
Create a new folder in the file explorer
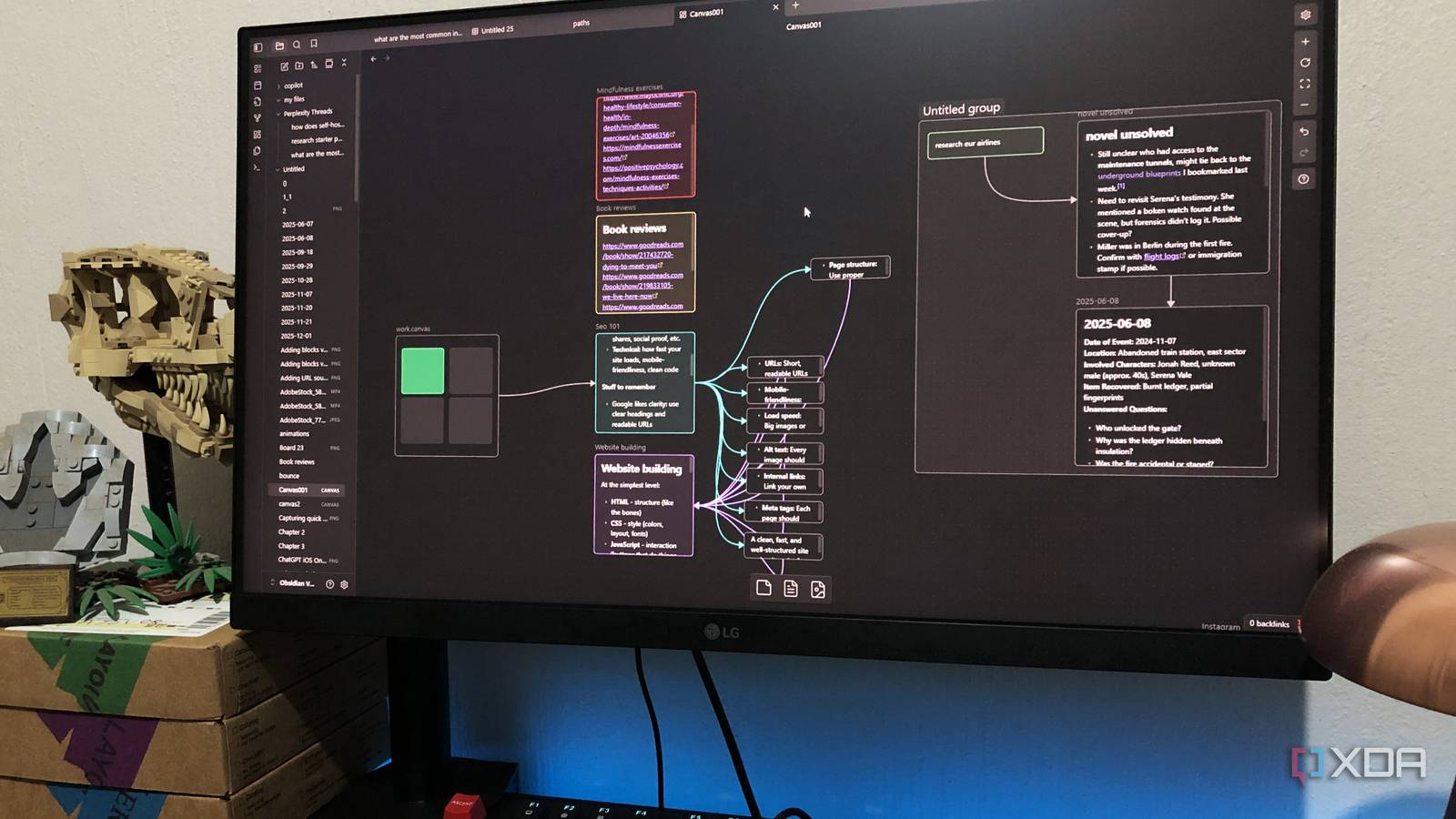click(x=300, y=65)
